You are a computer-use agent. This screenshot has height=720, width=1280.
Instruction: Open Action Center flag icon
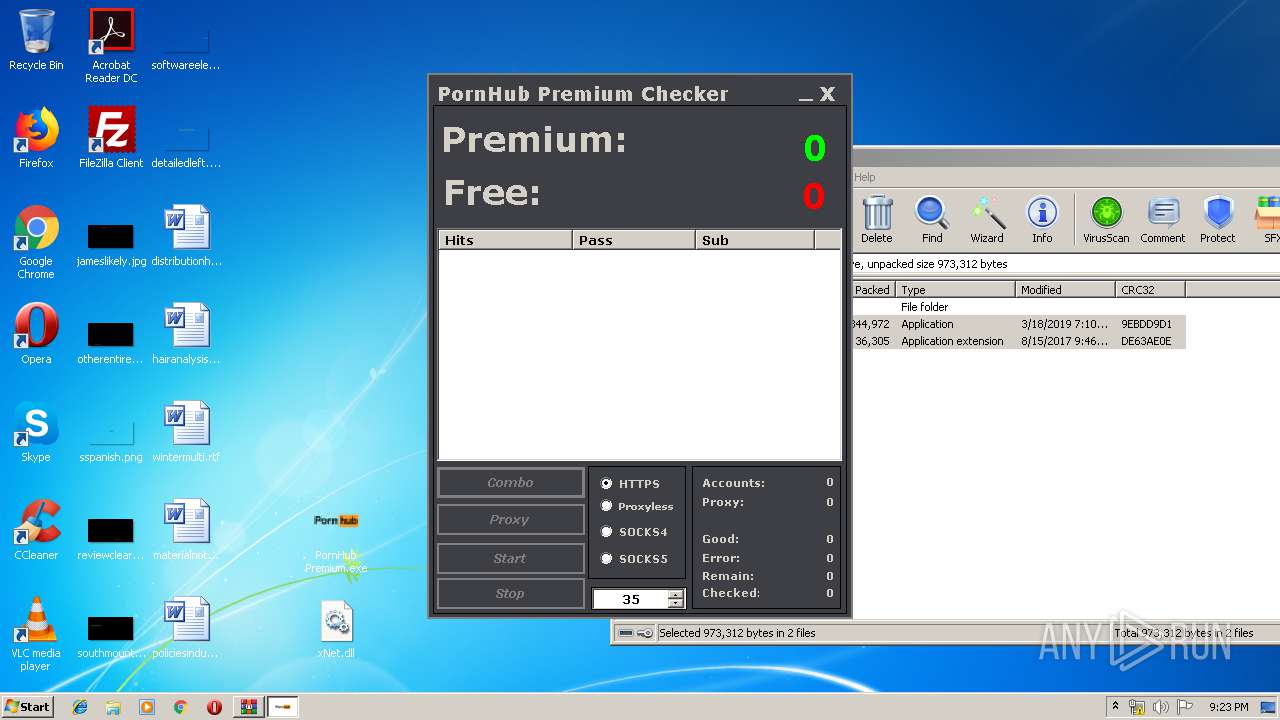point(1183,707)
